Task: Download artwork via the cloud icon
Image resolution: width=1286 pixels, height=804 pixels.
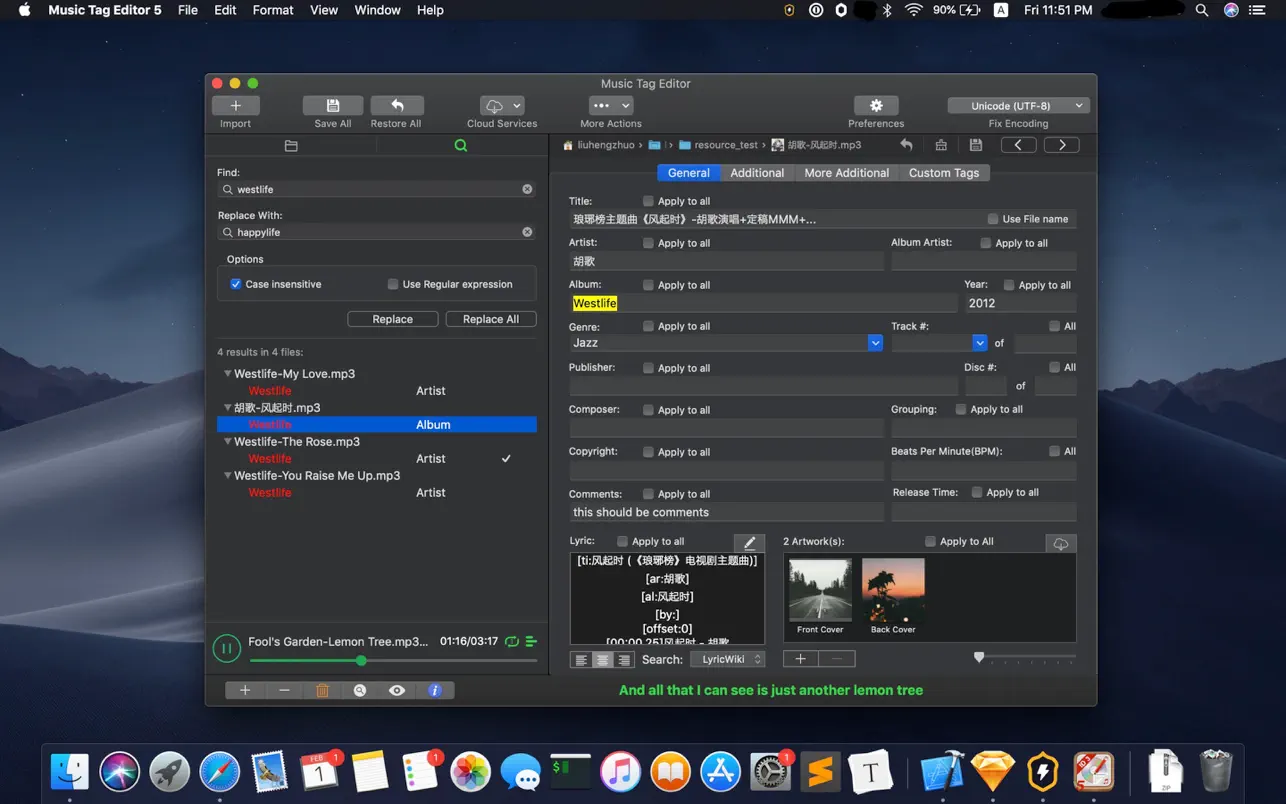Action: point(1060,543)
